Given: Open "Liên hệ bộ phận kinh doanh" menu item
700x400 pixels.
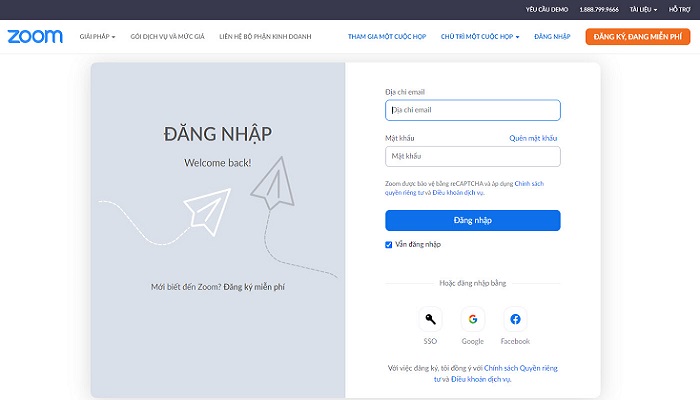Looking at the screenshot, I should point(265,37).
